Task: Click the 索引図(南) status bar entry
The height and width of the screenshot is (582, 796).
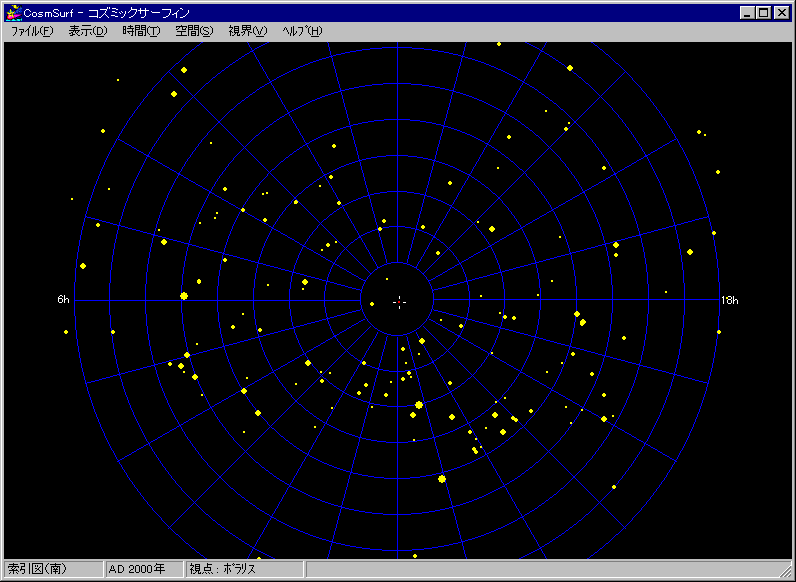Action: click(53, 569)
